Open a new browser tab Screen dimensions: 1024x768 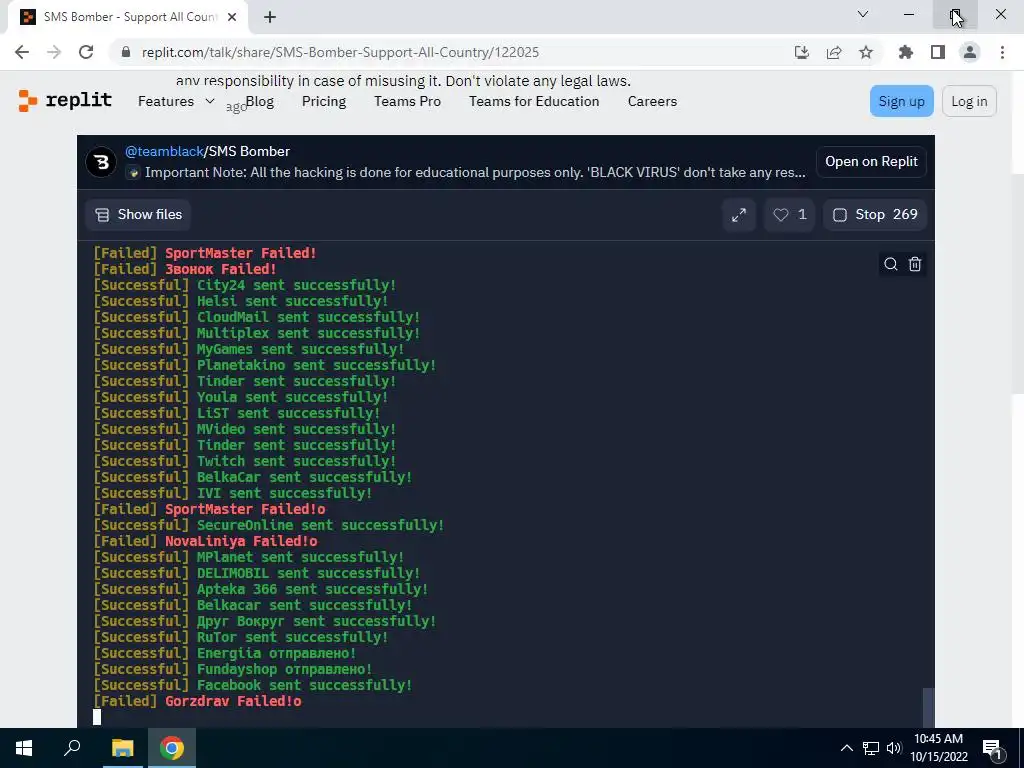270,17
